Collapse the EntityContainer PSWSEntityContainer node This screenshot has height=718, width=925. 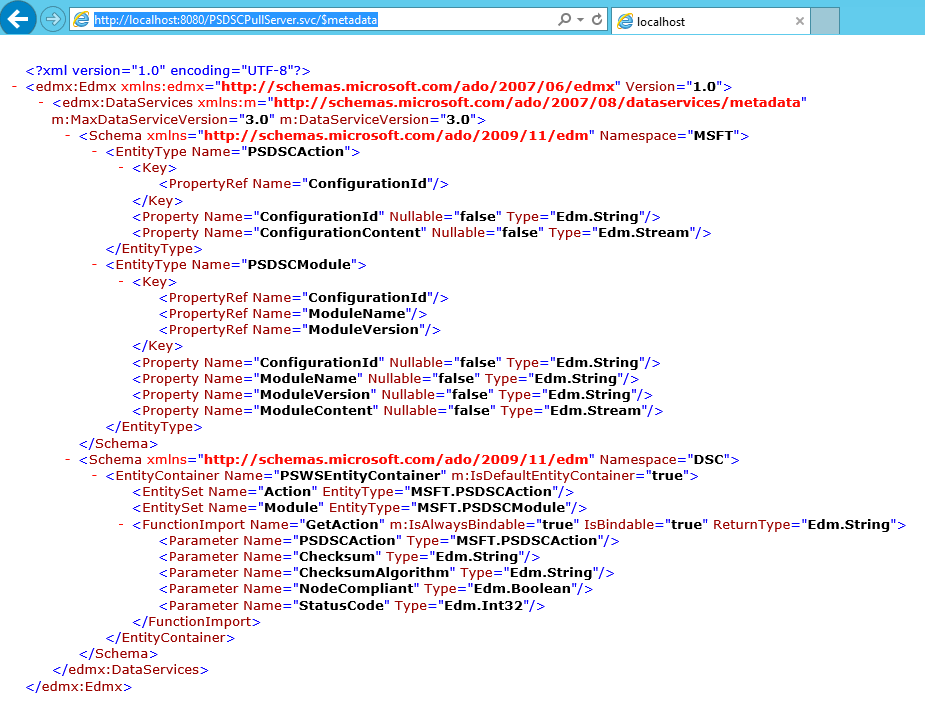(x=94, y=476)
